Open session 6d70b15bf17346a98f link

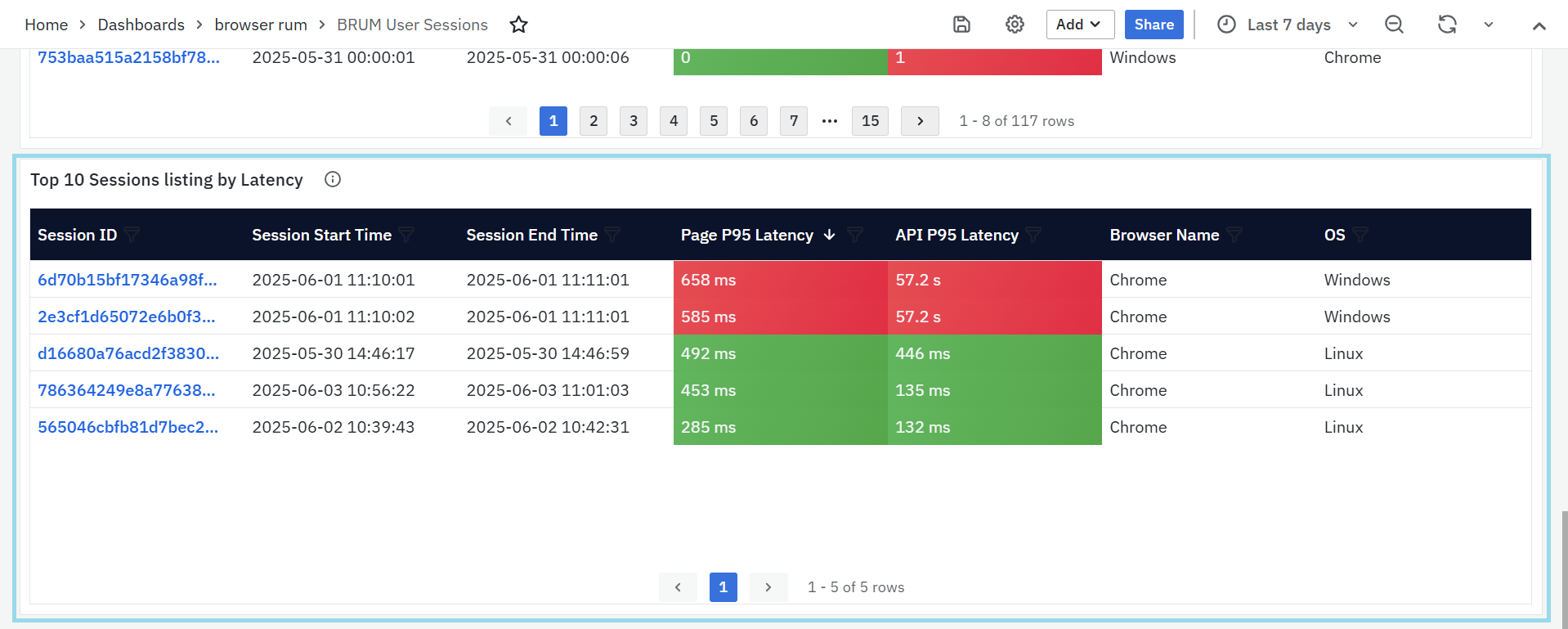[x=128, y=280]
